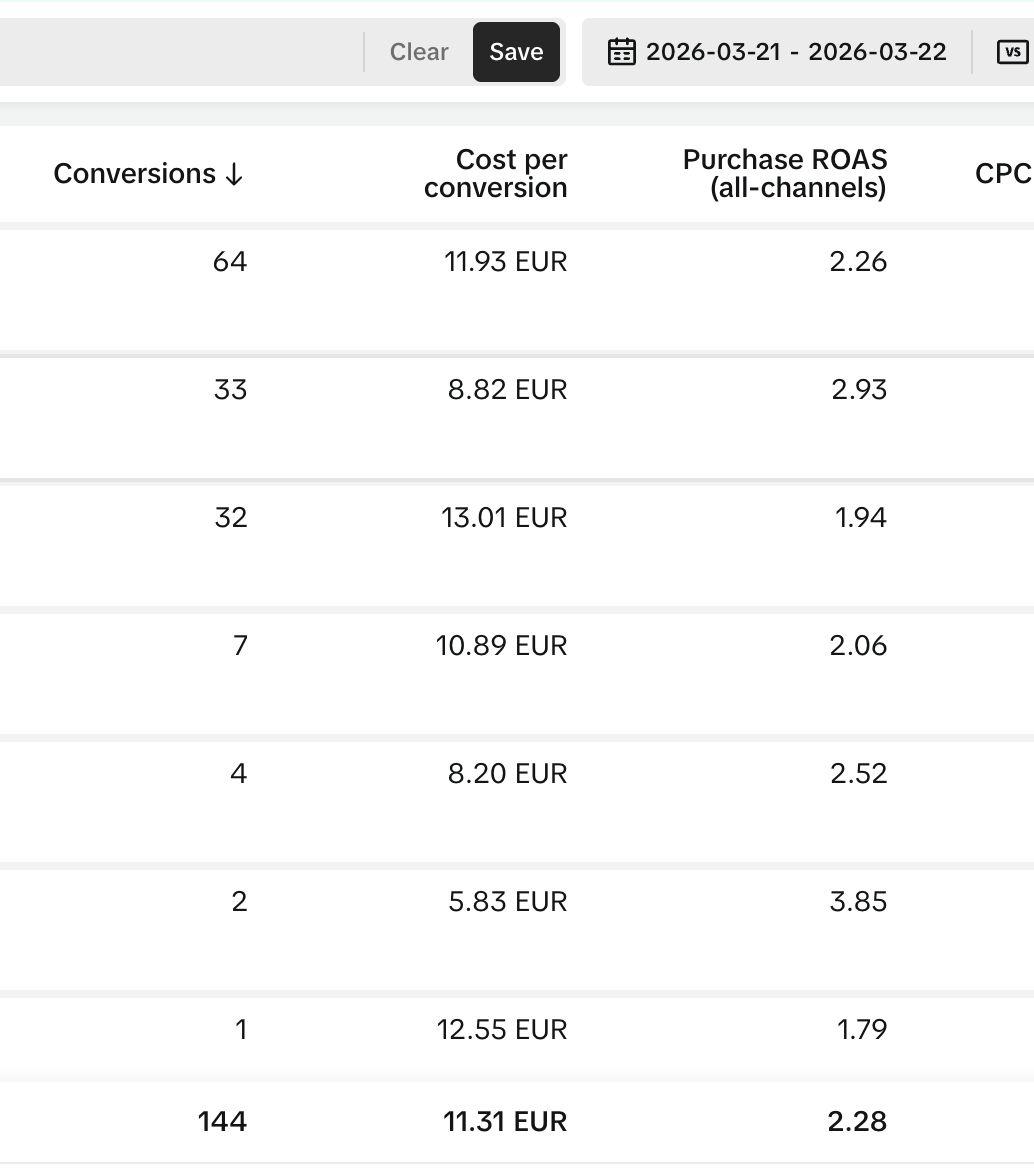Click the VS compare icon
The height and width of the screenshot is (1168, 1034).
(1012, 52)
